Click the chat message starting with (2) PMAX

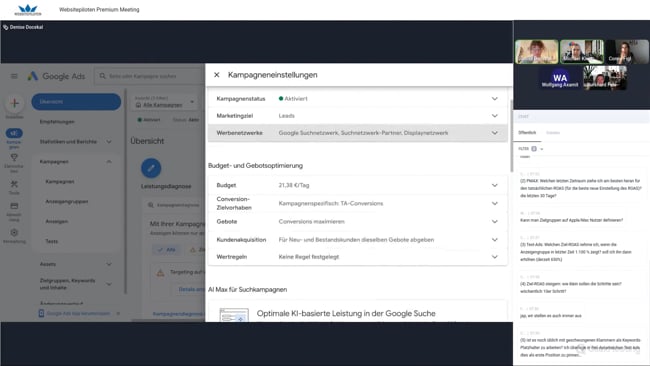point(580,188)
